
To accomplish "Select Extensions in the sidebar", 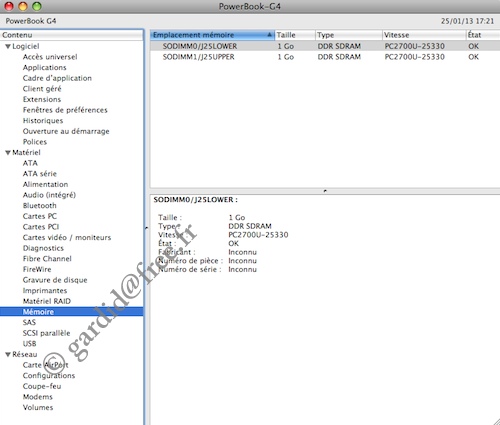I will point(42,99).
